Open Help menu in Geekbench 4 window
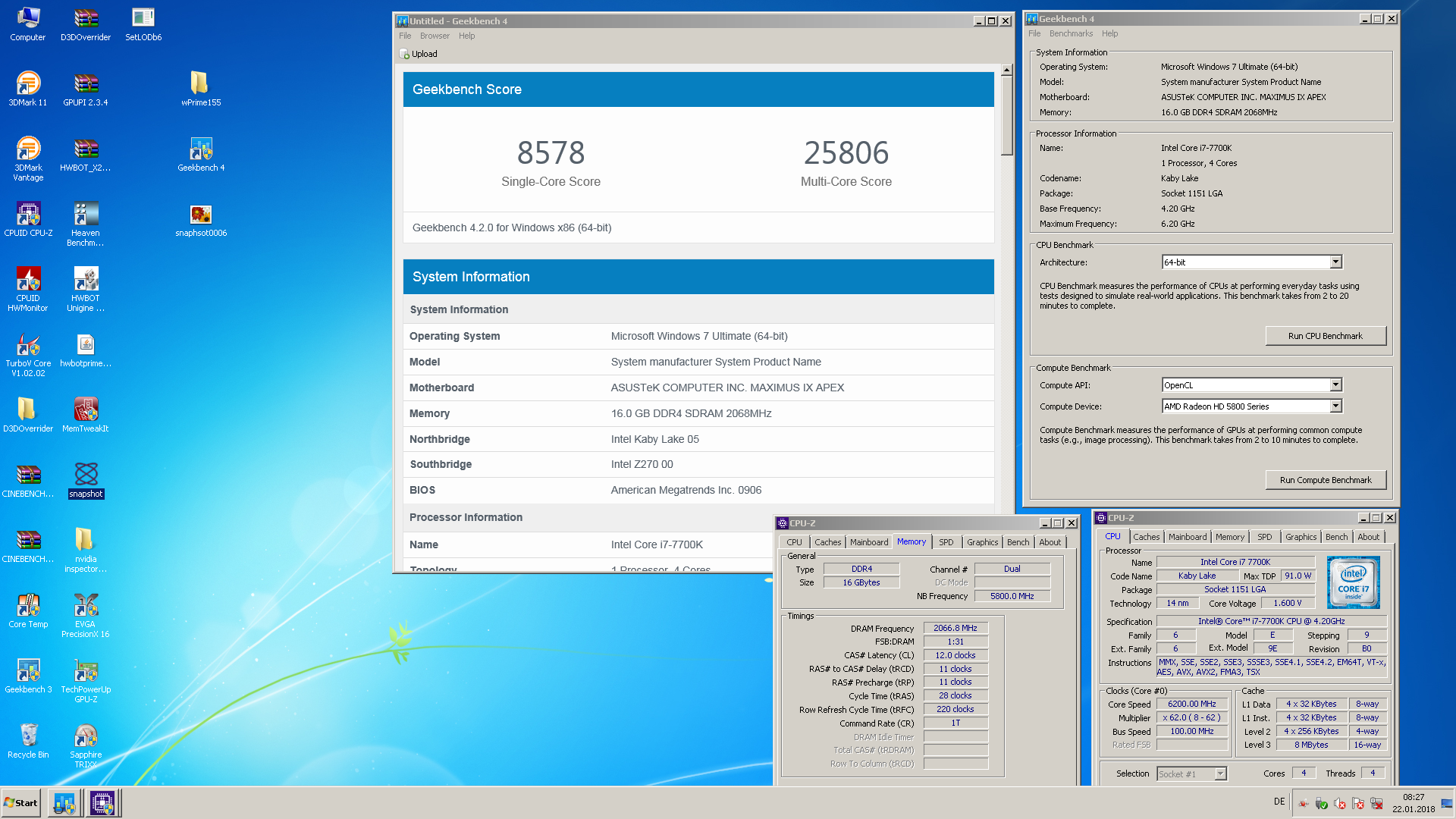Screen dimensions: 1456x819 click(1109, 33)
